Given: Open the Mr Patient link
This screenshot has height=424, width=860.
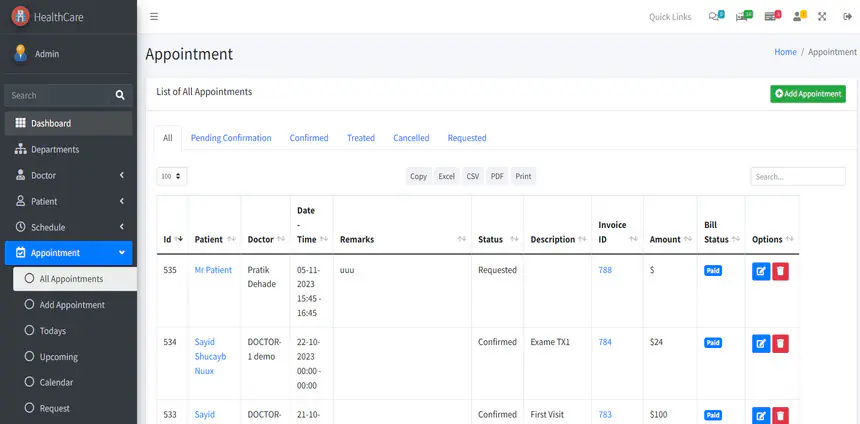Looking at the screenshot, I should pos(213,270).
